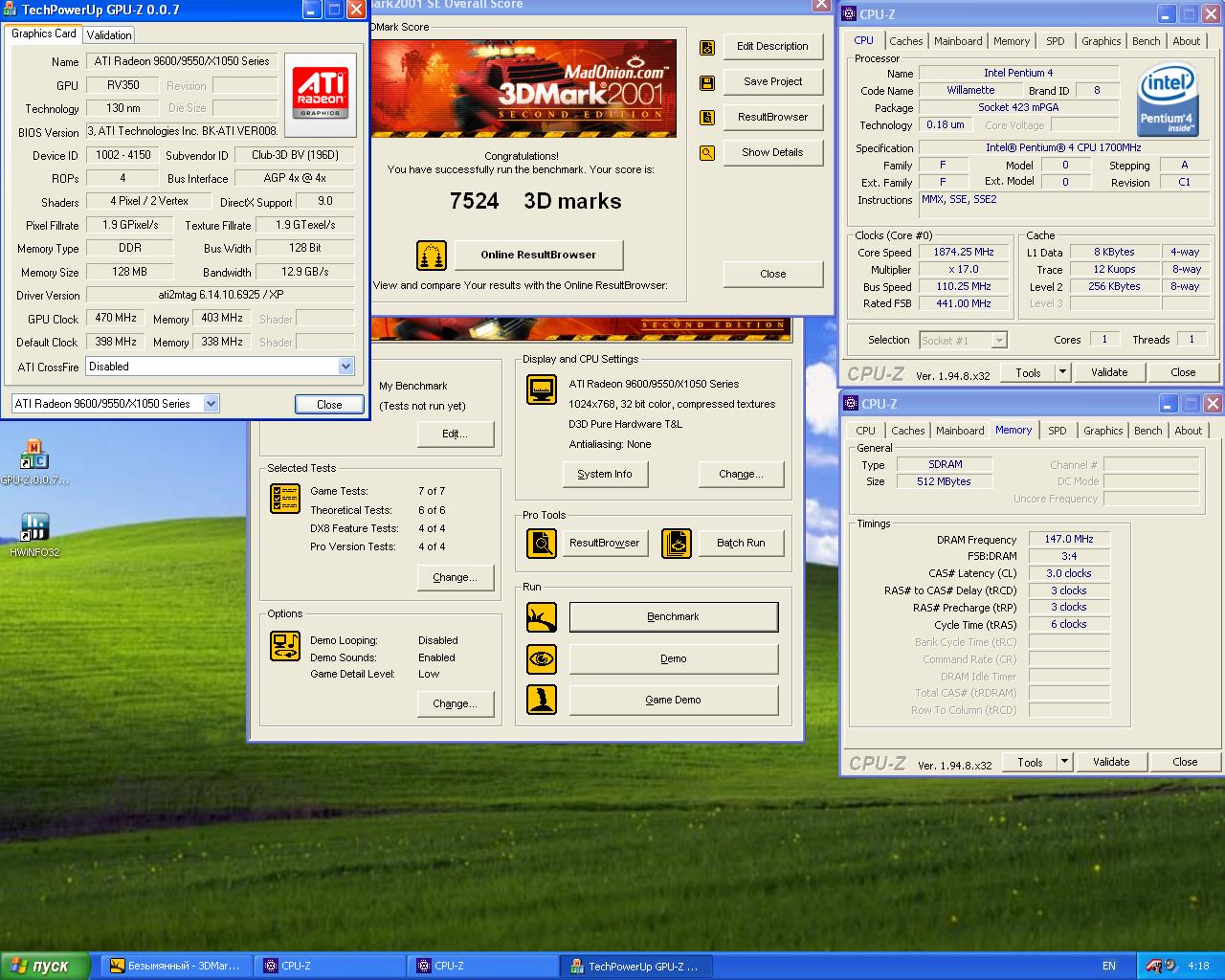The height and width of the screenshot is (980, 1225).
Task: Click the Online ResultBrowser podium icon
Action: coord(432,256)
